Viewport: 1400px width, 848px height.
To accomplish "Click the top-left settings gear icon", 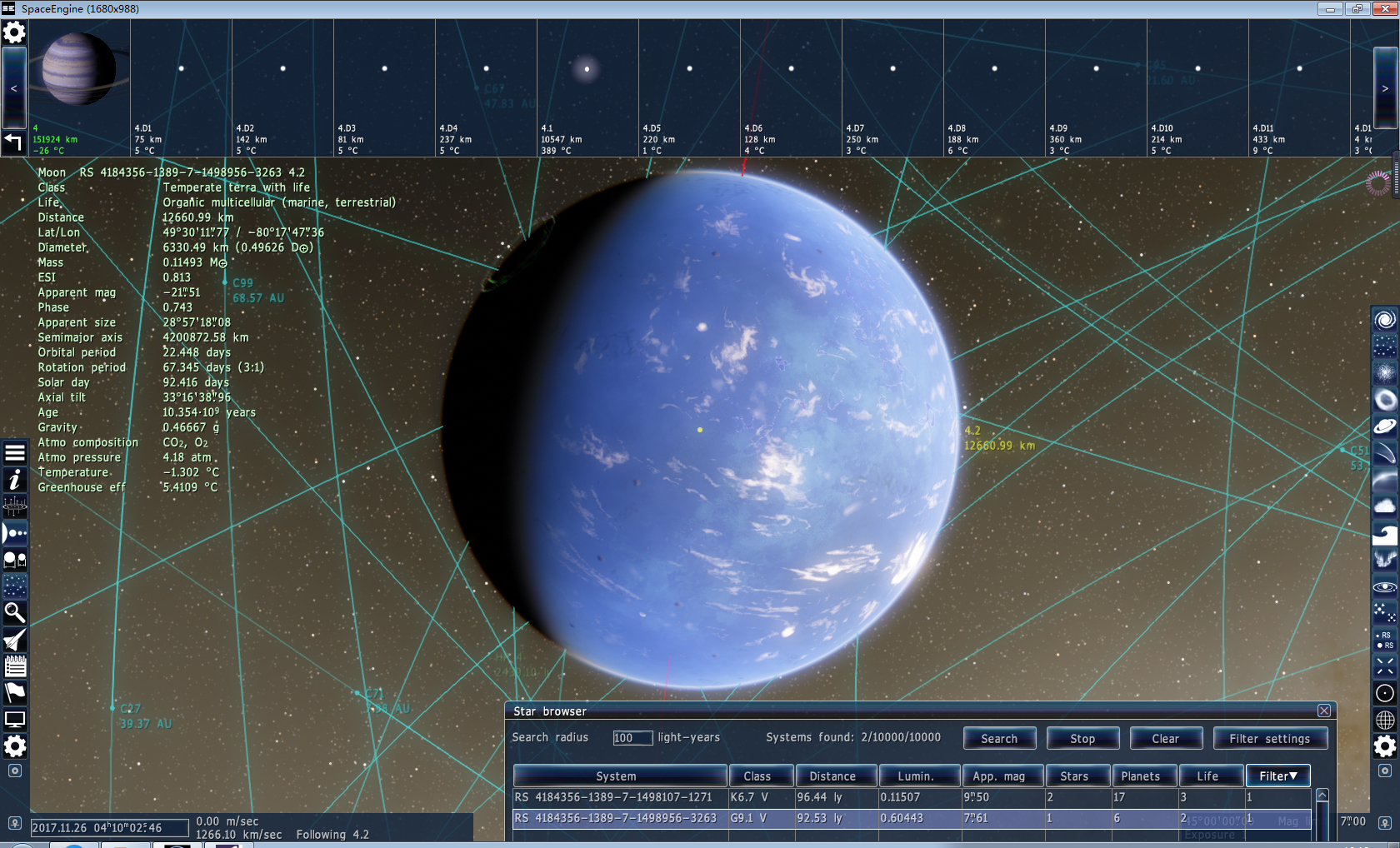I will (14, 32).
